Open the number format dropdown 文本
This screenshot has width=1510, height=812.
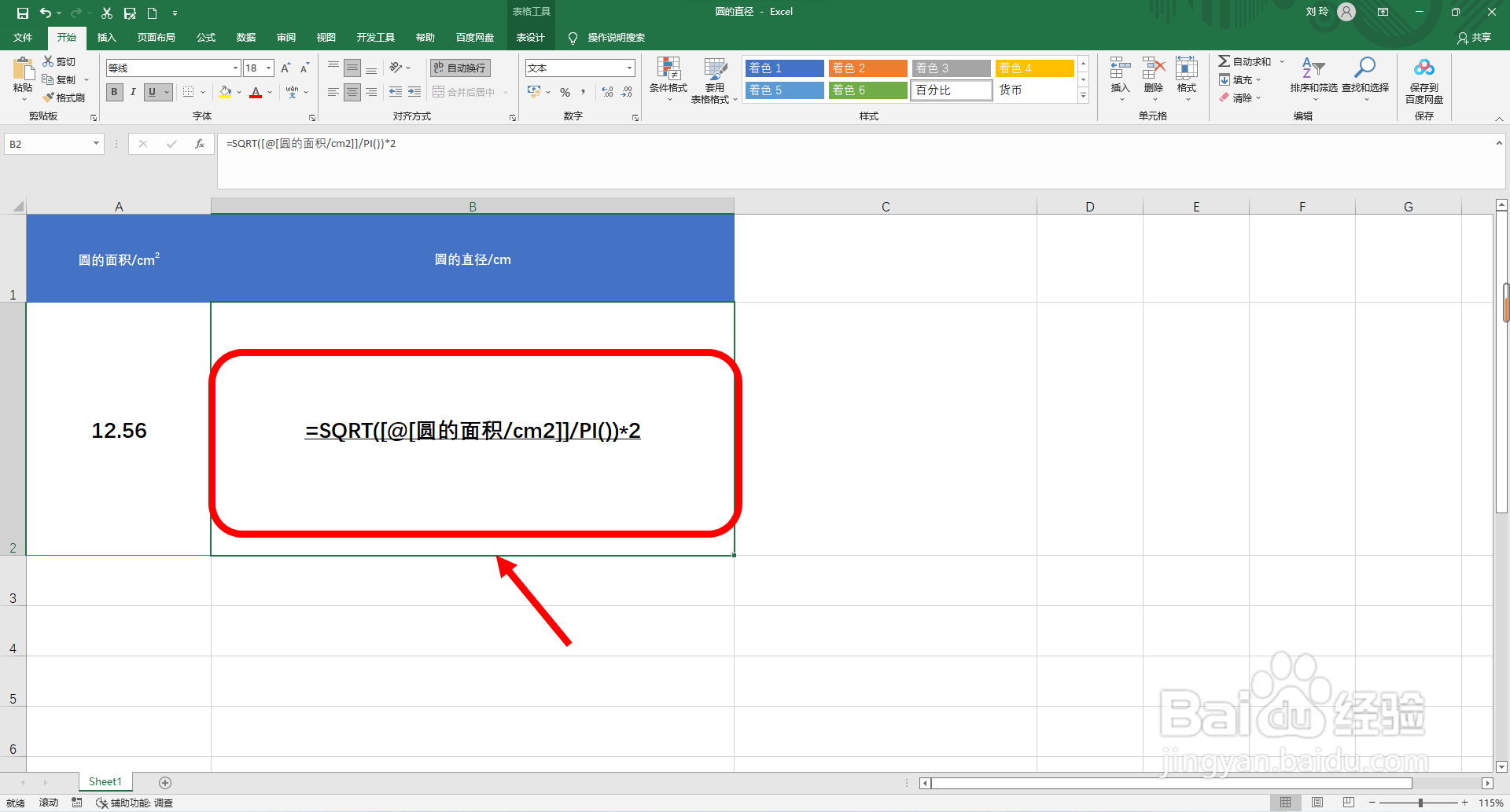629,68
